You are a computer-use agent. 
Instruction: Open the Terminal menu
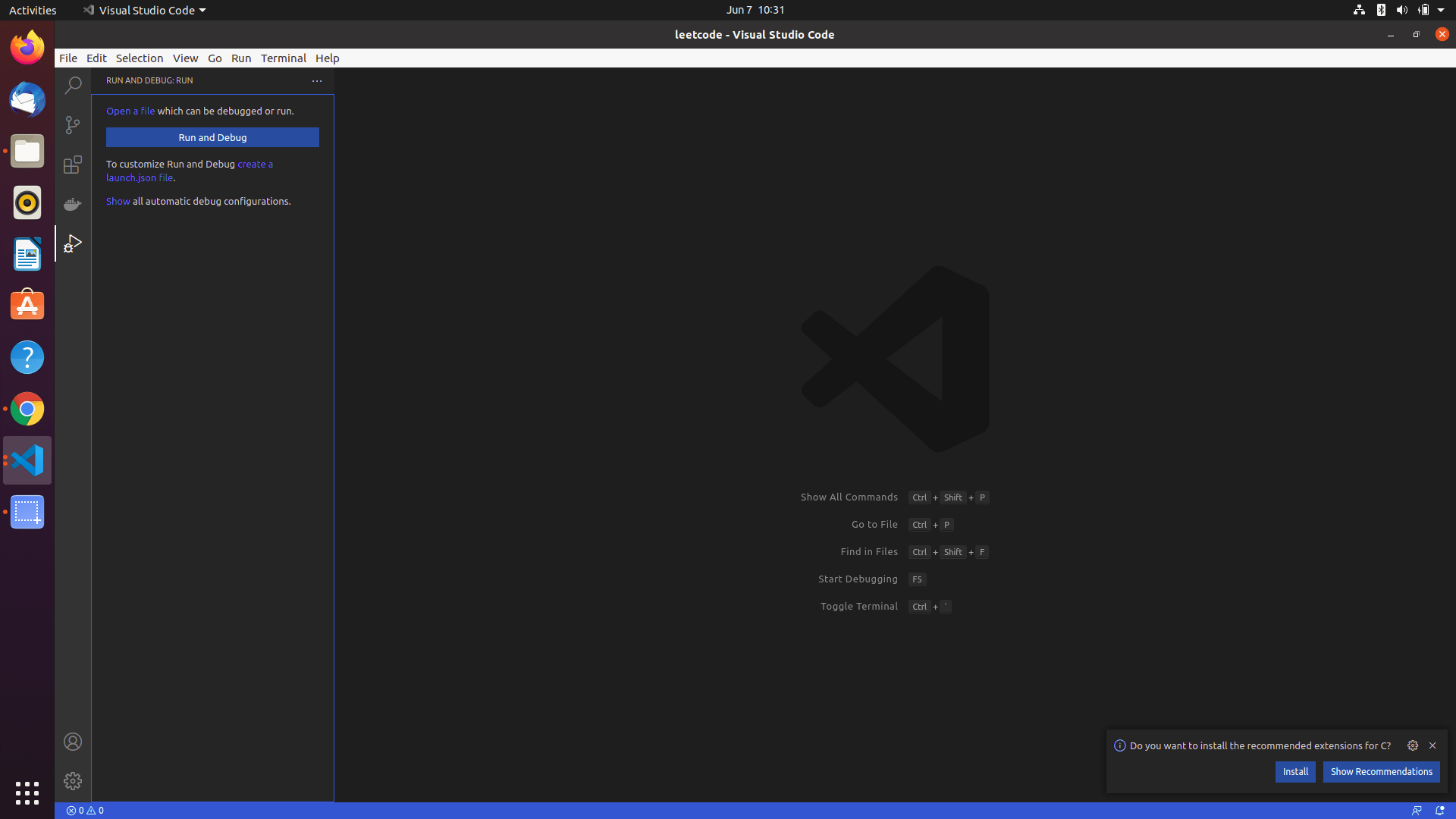point(284,58)
